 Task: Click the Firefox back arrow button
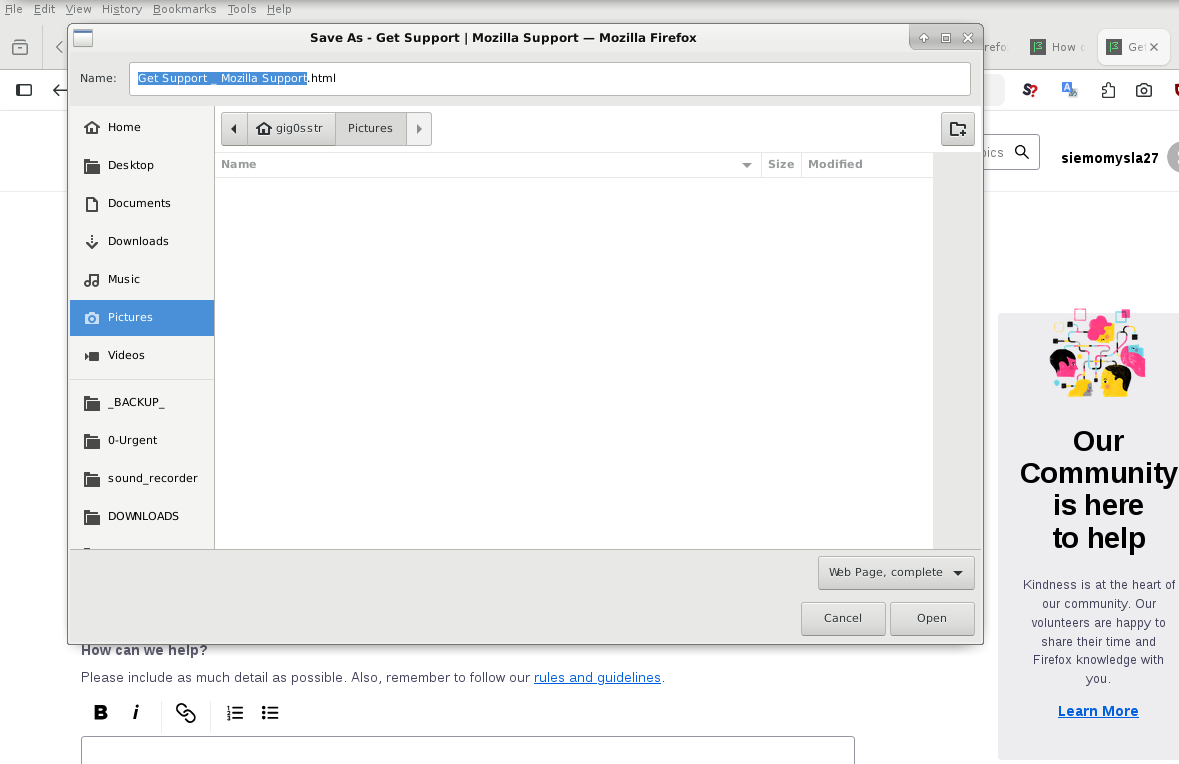click(x=59, y=90)
